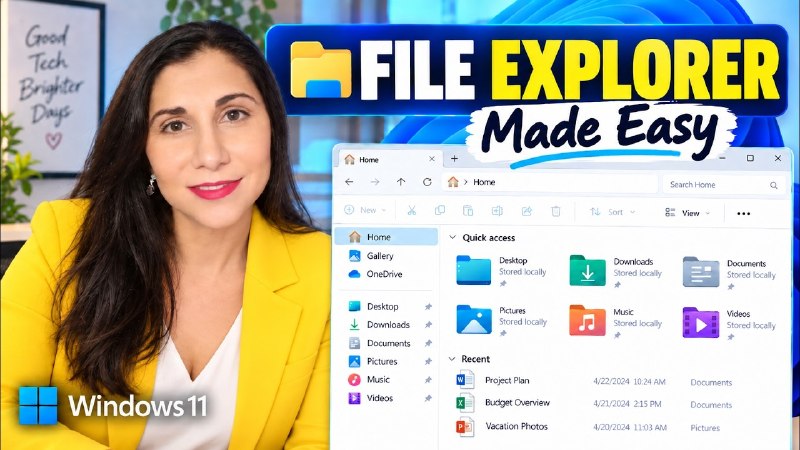800x450 pixels.
Task: Click the Paste clipboard icon
Action: (468, 210)
